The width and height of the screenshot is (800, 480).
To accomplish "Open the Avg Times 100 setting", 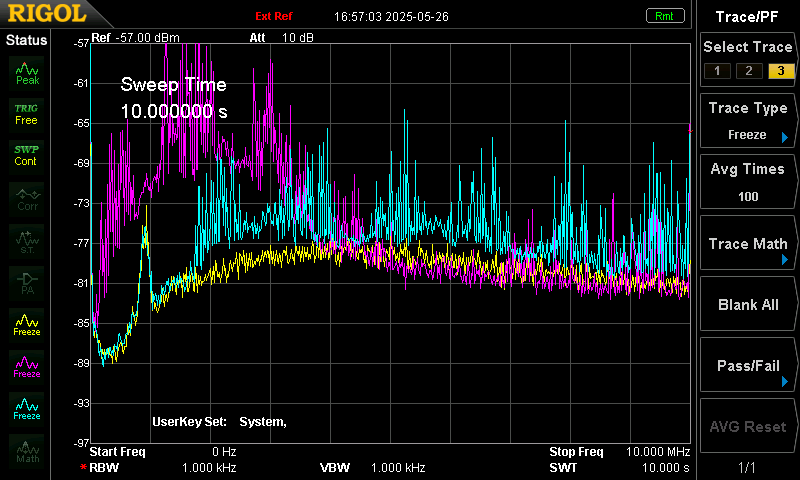I will click(x=747, y=182).
